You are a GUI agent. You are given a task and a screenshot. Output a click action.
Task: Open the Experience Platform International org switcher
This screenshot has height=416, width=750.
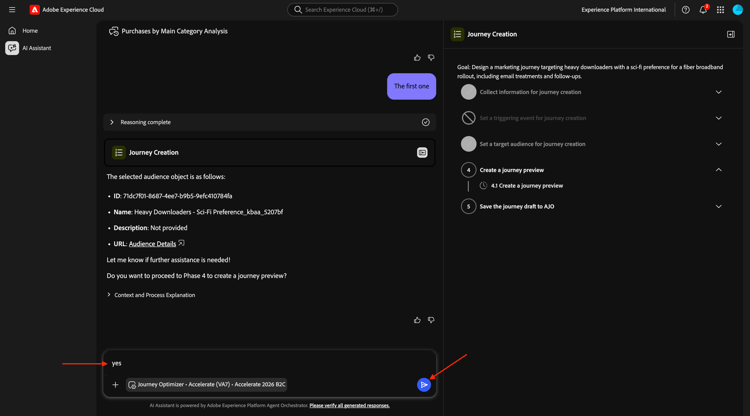coord(623,10)
